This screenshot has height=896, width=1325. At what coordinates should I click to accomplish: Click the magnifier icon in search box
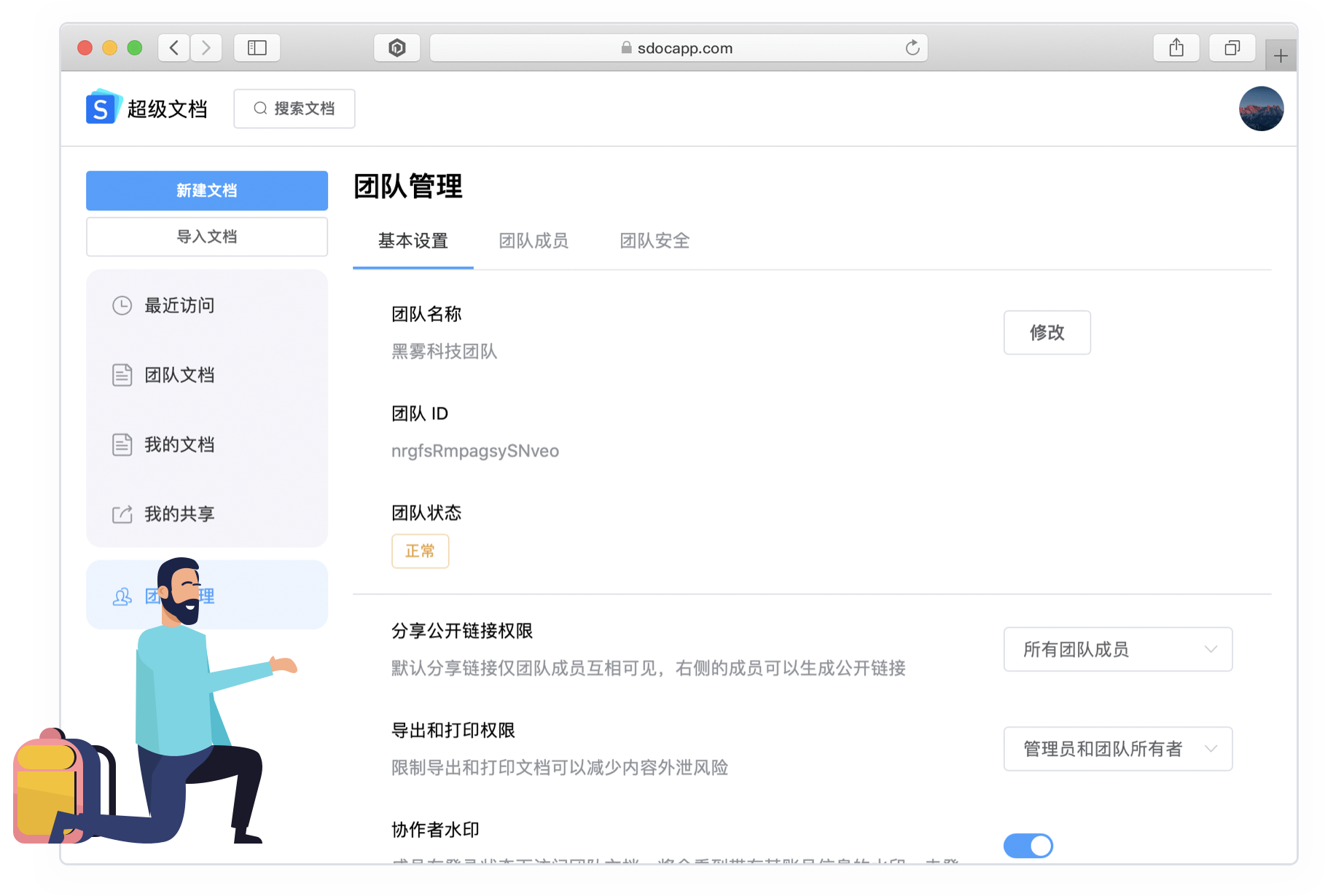[259, 108]
